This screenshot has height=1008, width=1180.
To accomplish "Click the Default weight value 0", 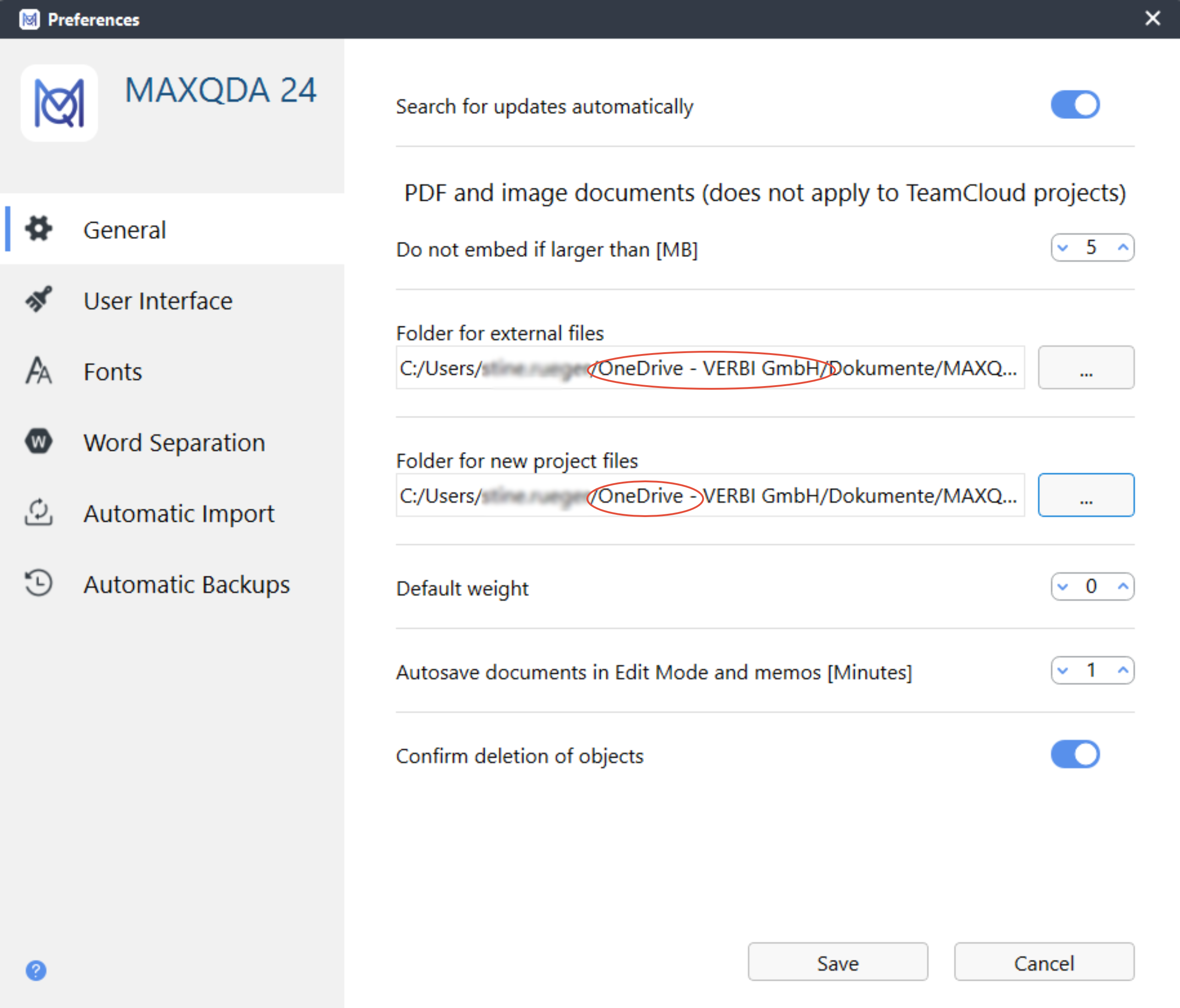I will coord(1091,587).
